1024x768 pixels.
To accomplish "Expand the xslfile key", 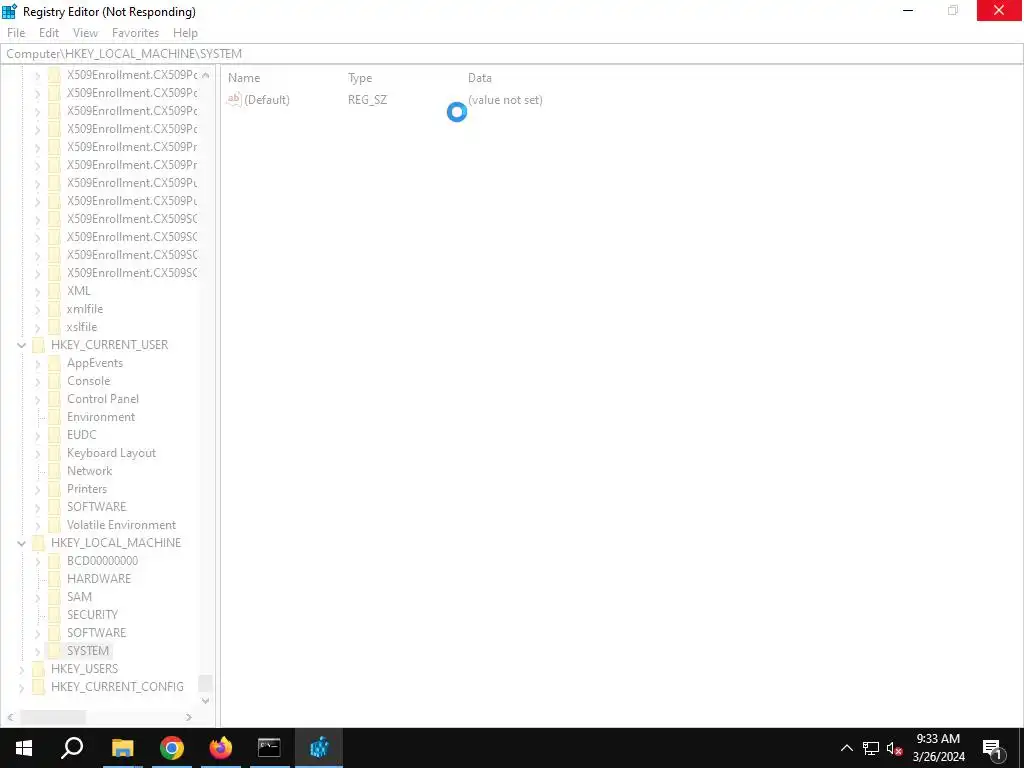I will pos(38,327).
